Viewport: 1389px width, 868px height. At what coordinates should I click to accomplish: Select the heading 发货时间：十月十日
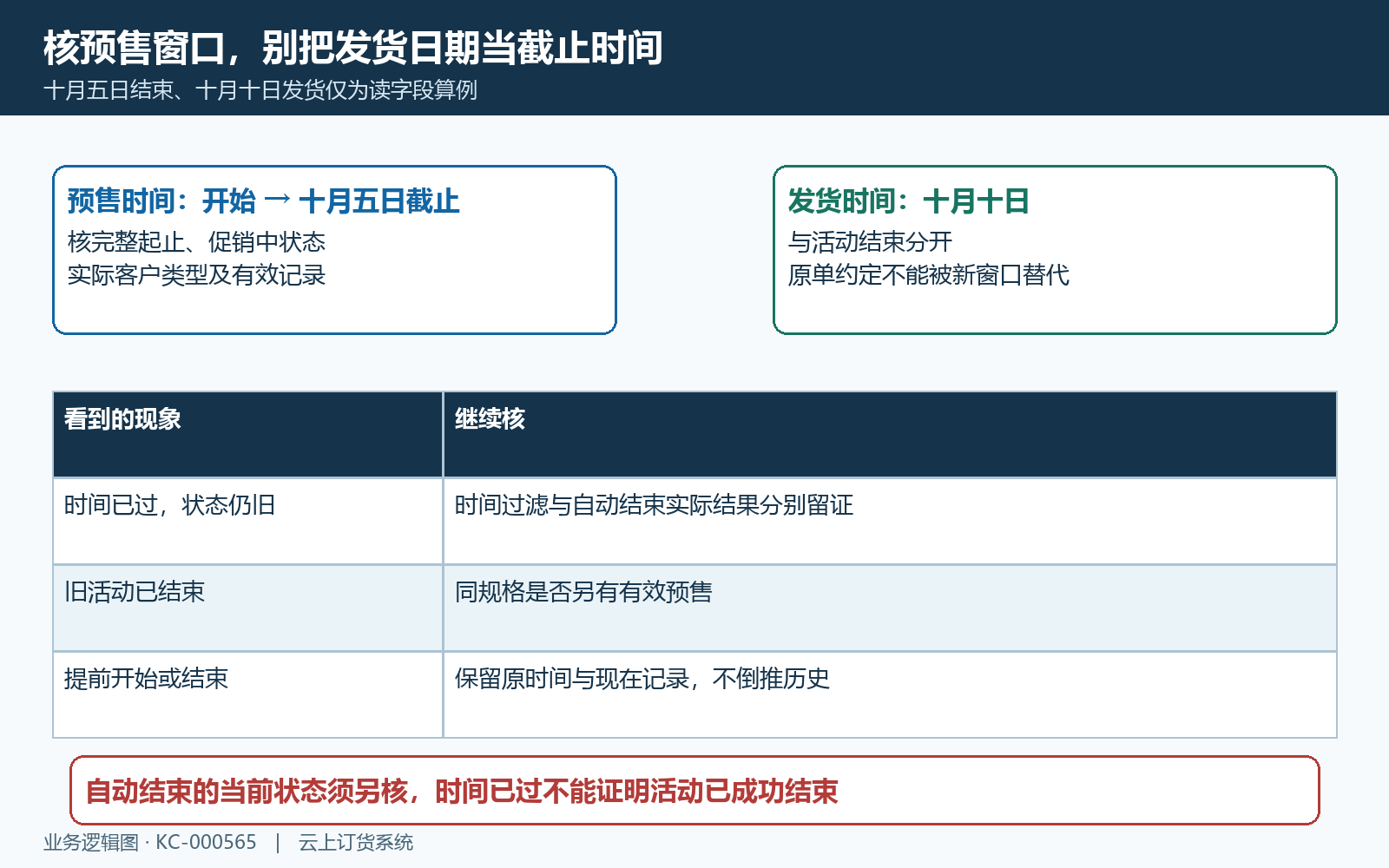(x=908, y=201)
